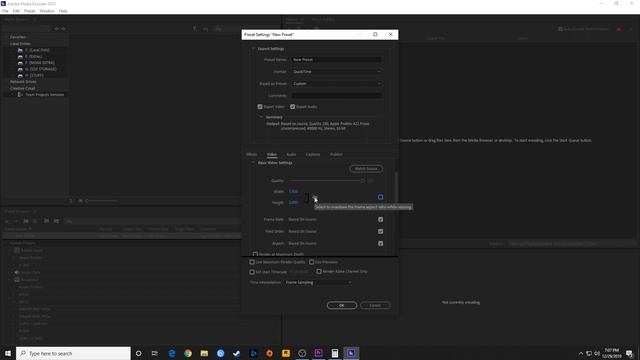640x360 pixels.
Task: Adjust the Quality slider
Action: pyautogui.click(x=327, y=180)
